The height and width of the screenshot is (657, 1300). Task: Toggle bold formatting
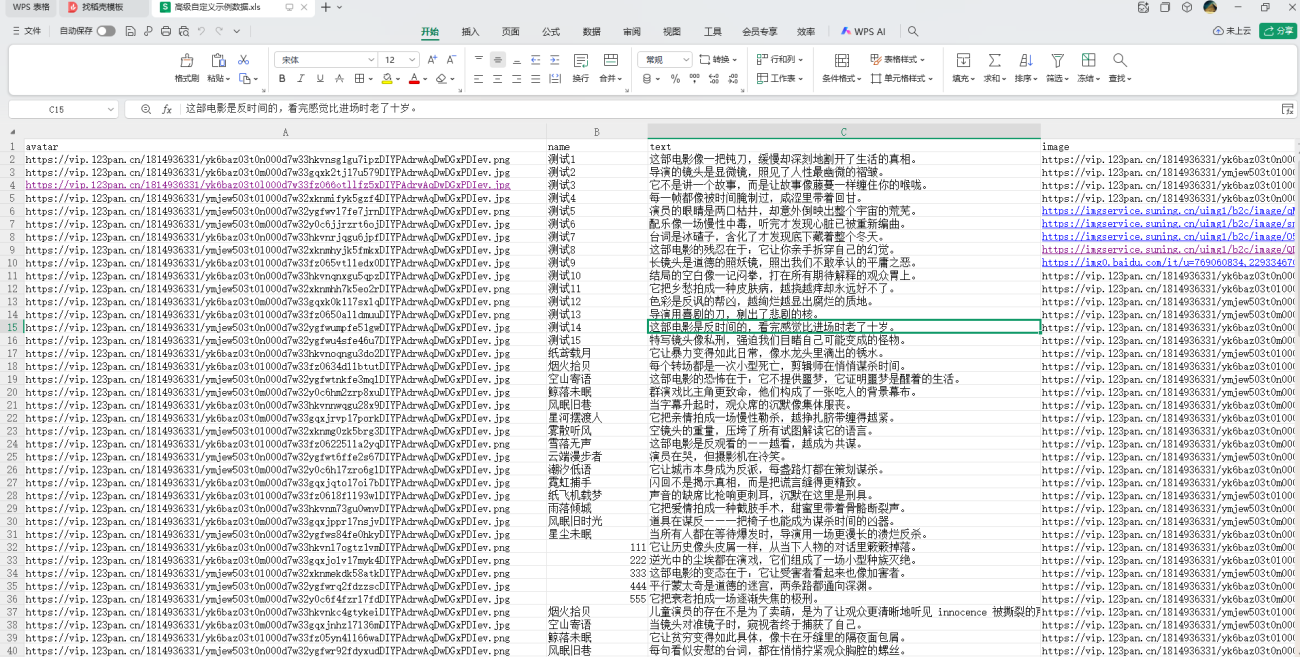[282, 78]
